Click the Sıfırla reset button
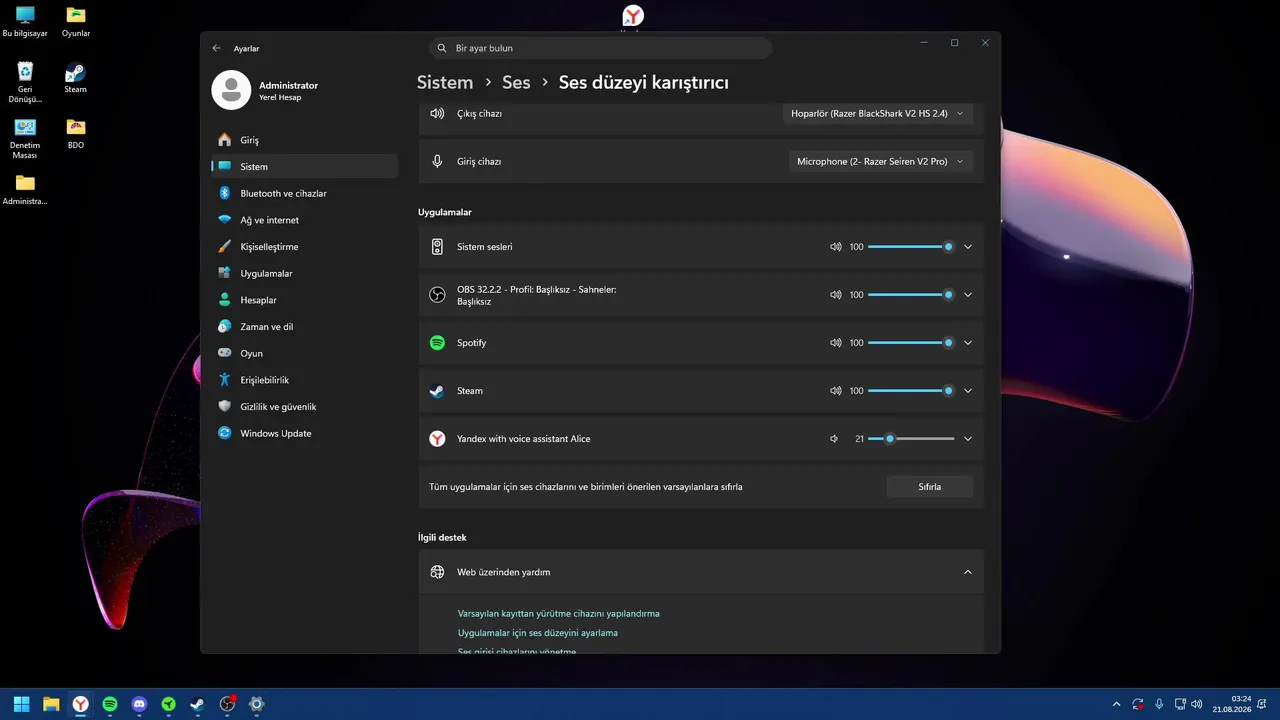The image size is (1280, 720). (x=930, y=487)
